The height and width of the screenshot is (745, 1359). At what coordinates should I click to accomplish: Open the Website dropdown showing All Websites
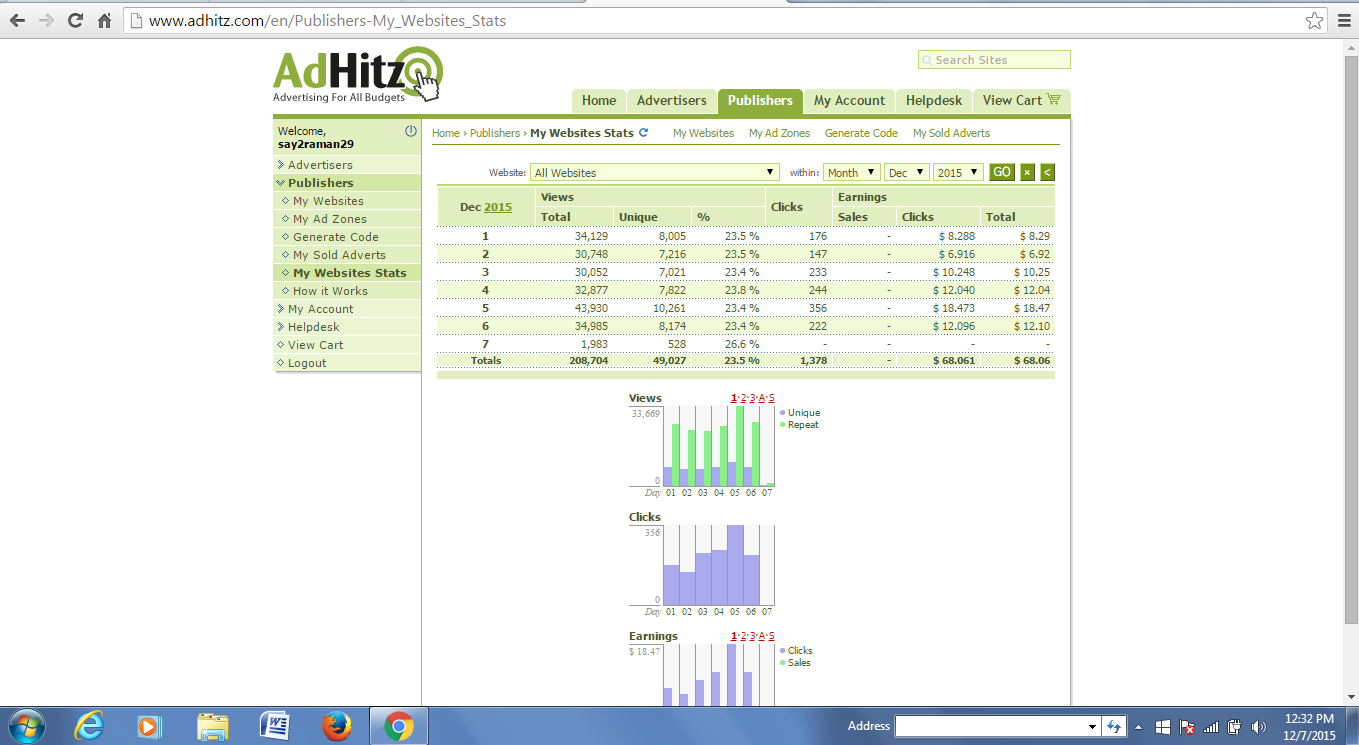click(x=655, y=173)
